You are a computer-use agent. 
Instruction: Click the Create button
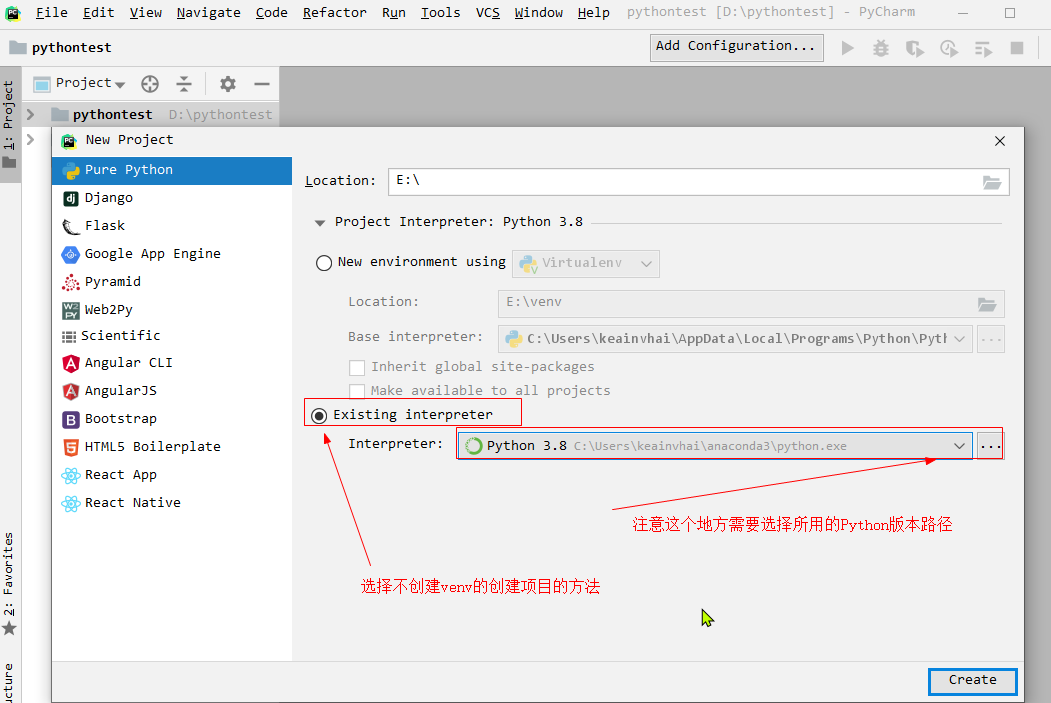point(973,681)
